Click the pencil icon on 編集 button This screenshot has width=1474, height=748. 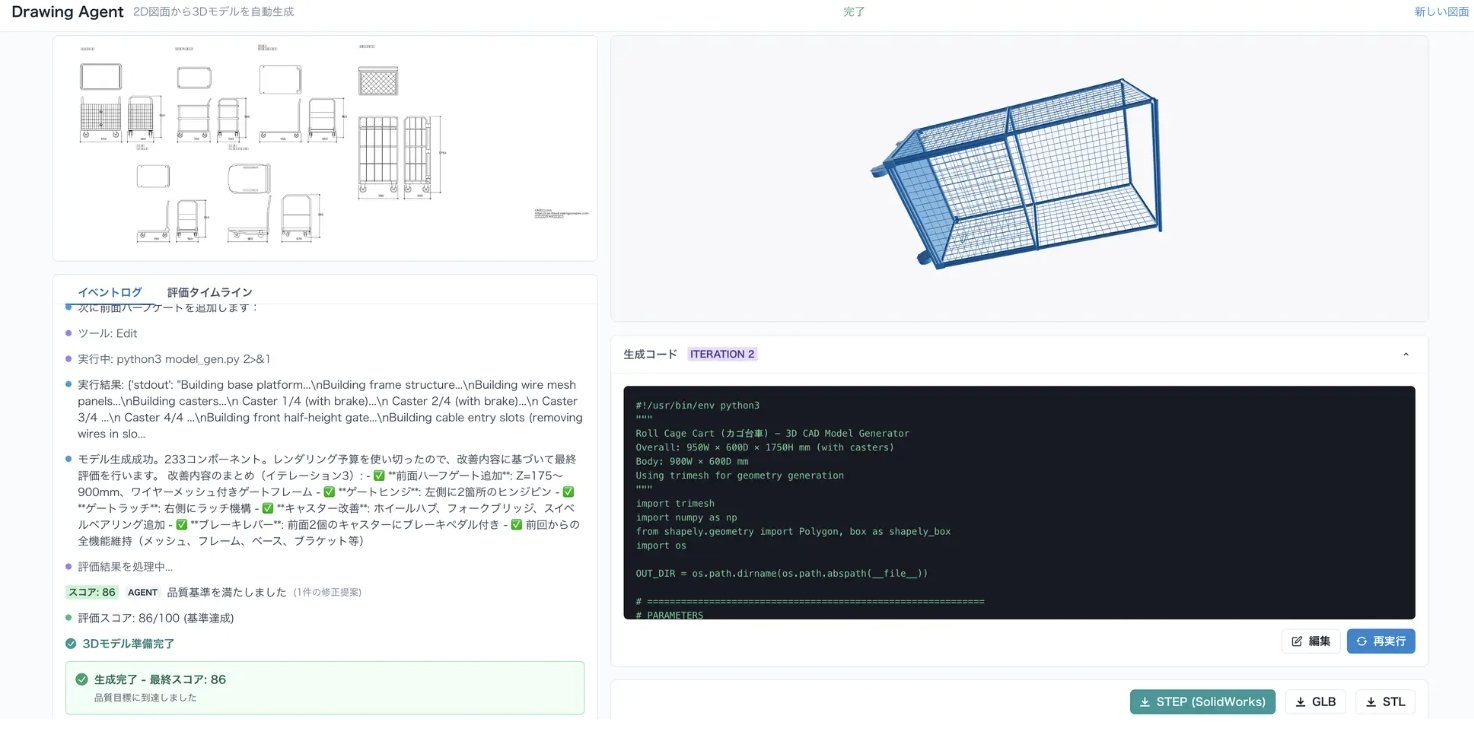coord(1297,641)
